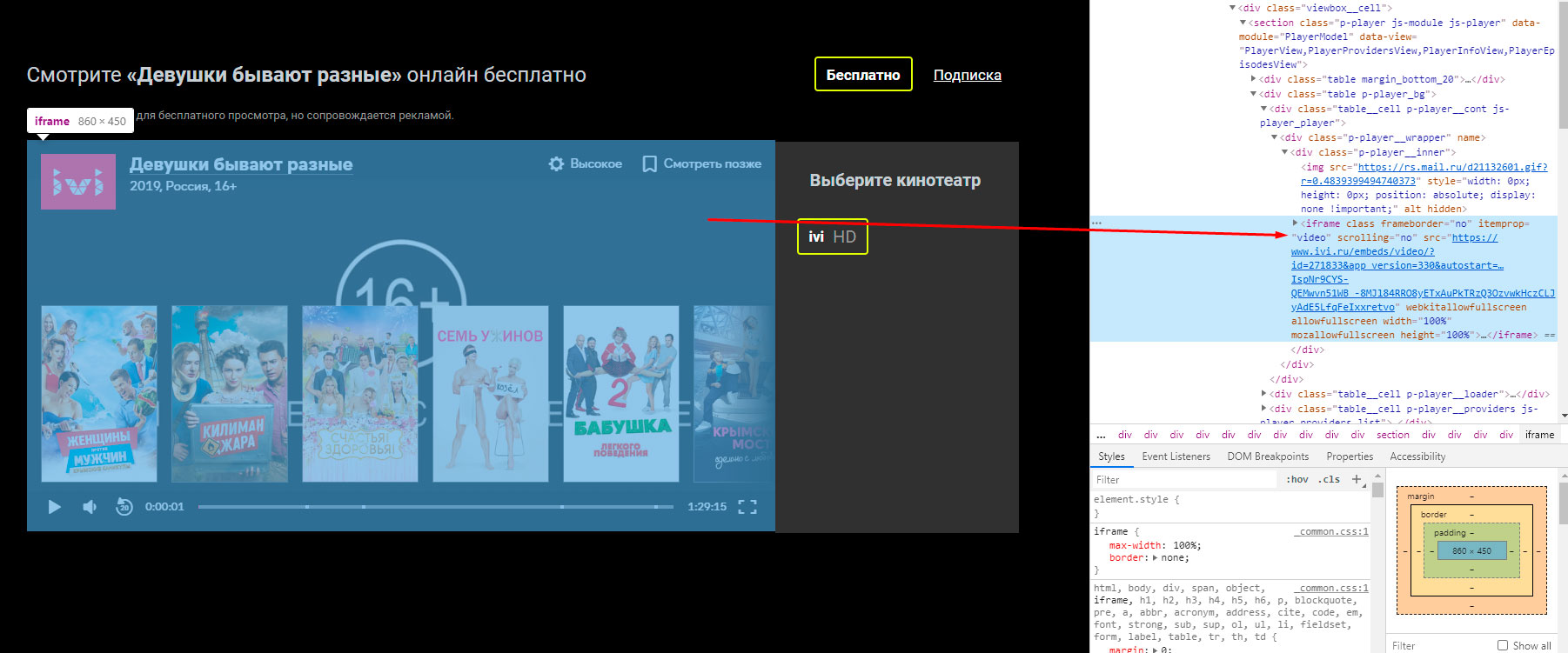Open the rs.mail.ru gif src link

point(1424,174)
